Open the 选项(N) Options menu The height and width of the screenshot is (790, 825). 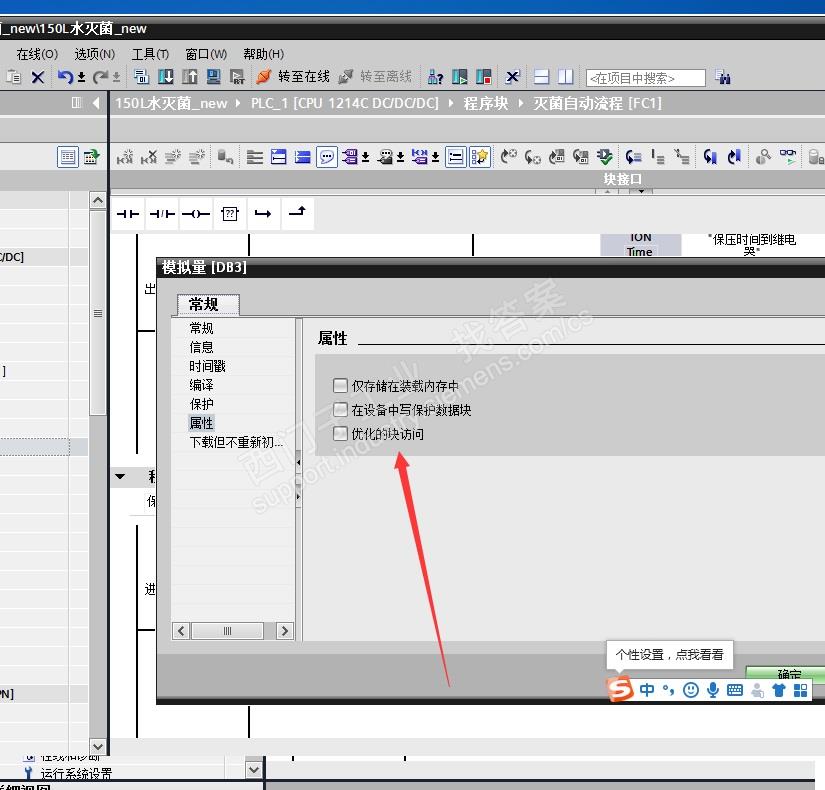(x=94, y=54)
